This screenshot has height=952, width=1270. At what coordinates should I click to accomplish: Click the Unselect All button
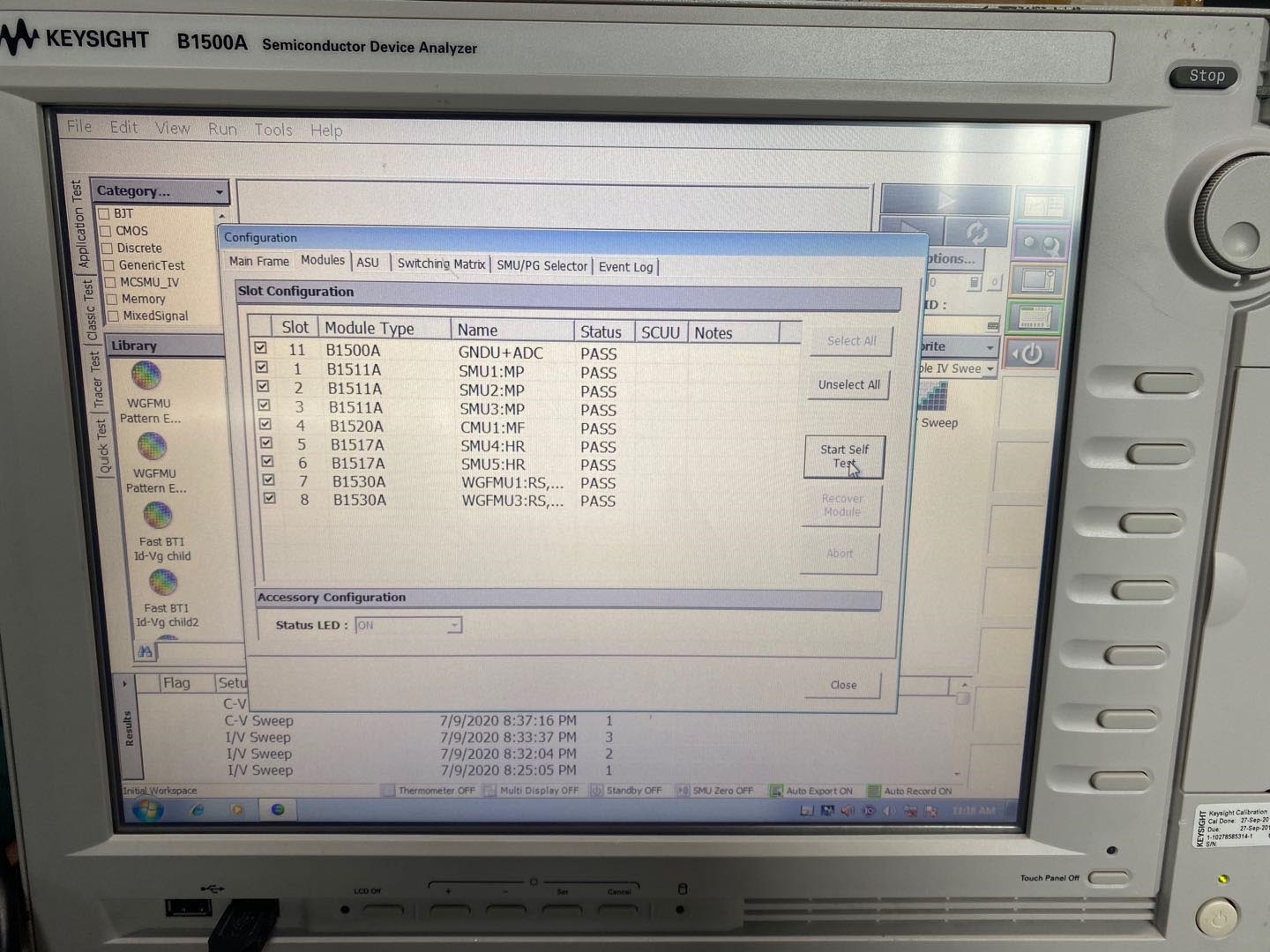click(848, 384)
